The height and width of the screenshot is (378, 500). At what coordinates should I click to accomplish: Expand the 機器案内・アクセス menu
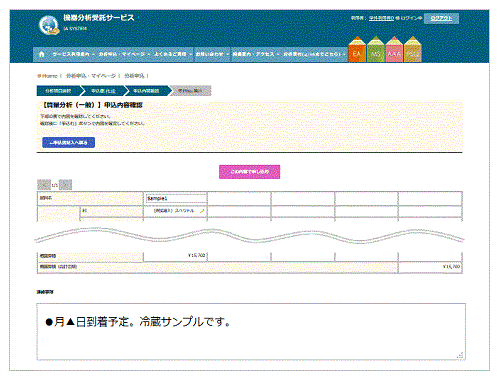pyautogui.click(x=256, y=54)
